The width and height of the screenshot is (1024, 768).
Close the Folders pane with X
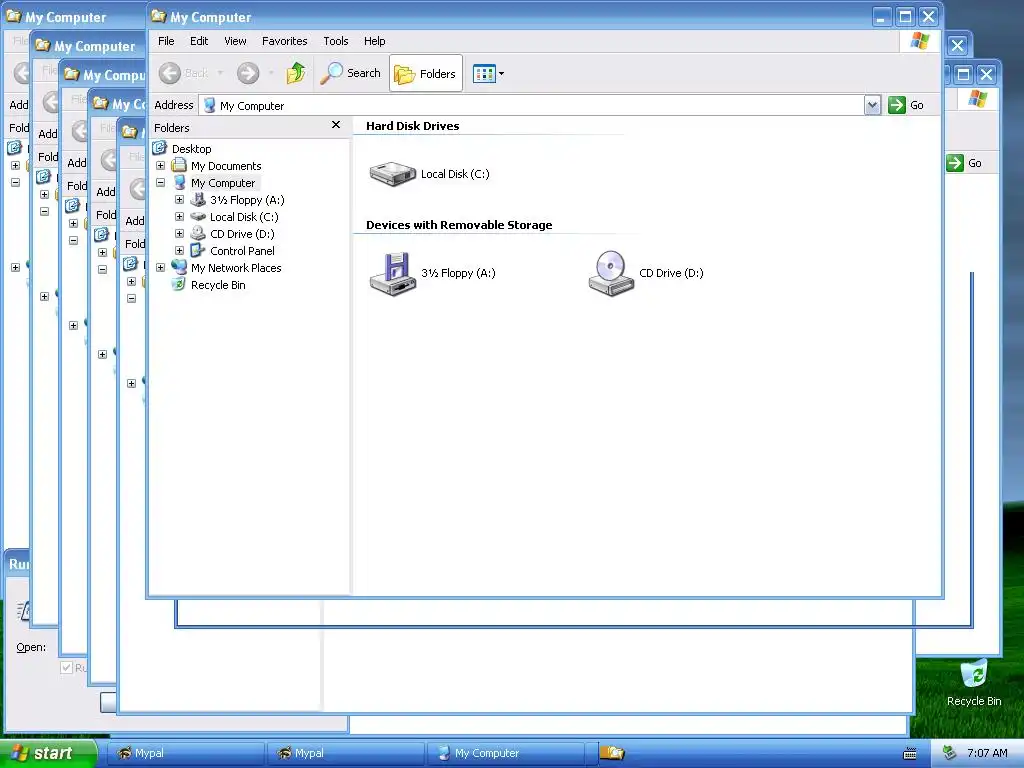(336, 125)
